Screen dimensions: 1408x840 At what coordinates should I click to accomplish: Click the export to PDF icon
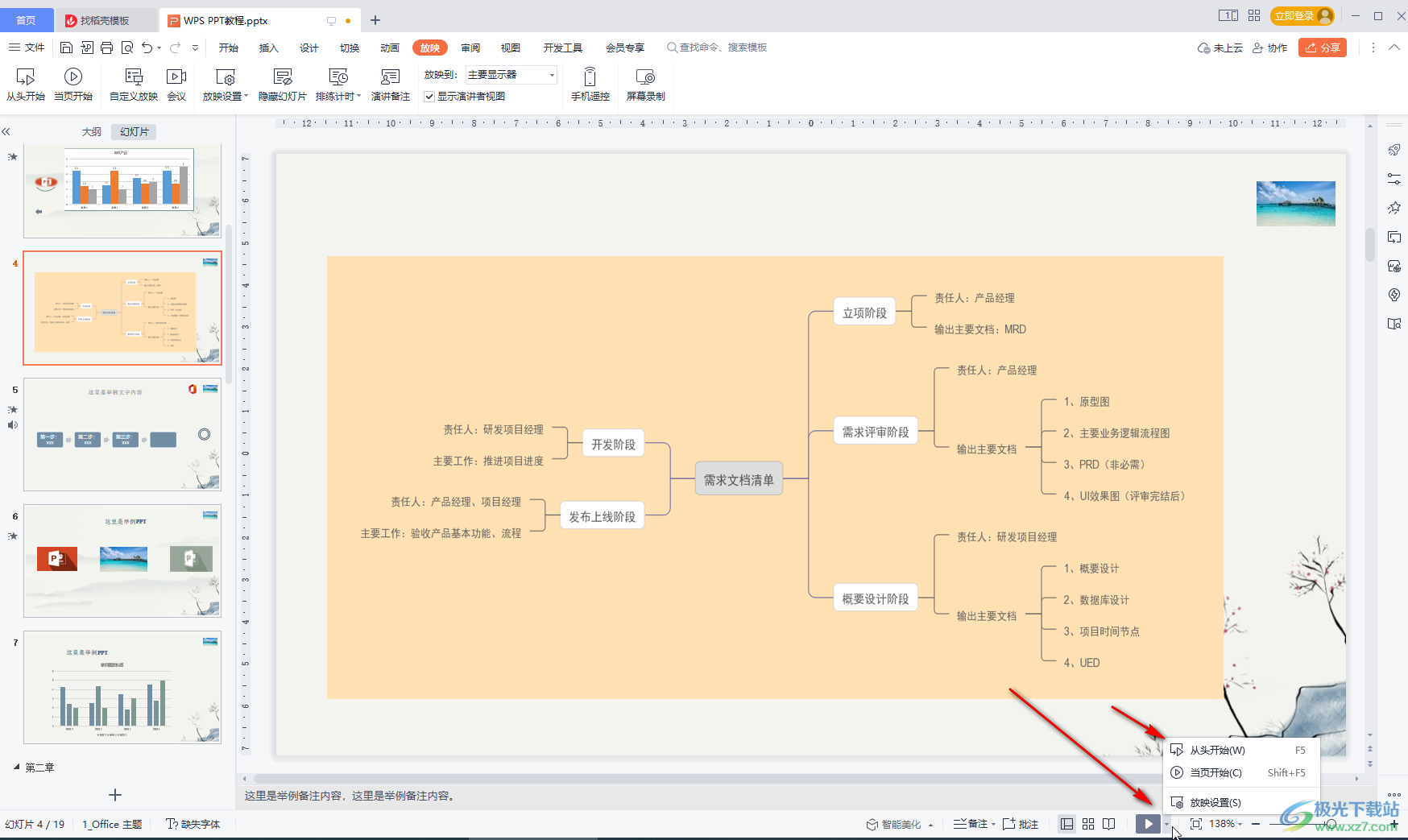coord(87,48)
